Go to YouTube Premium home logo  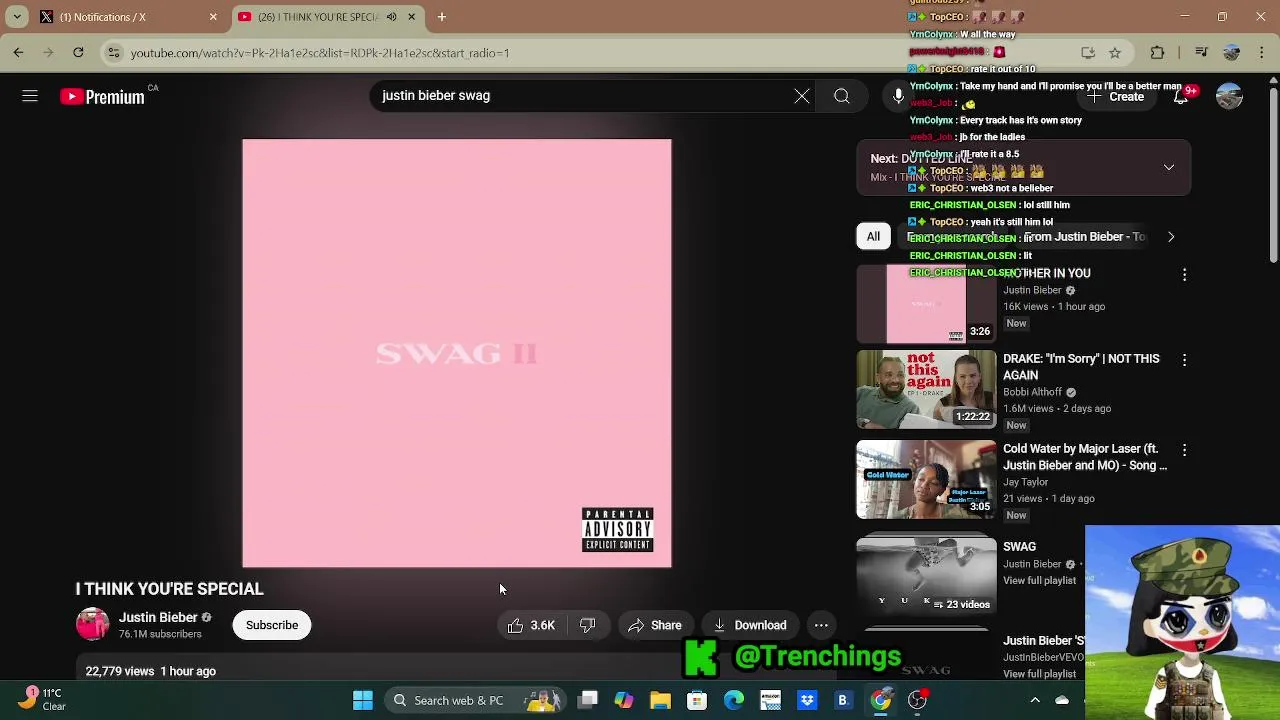(x=102, y=97)
